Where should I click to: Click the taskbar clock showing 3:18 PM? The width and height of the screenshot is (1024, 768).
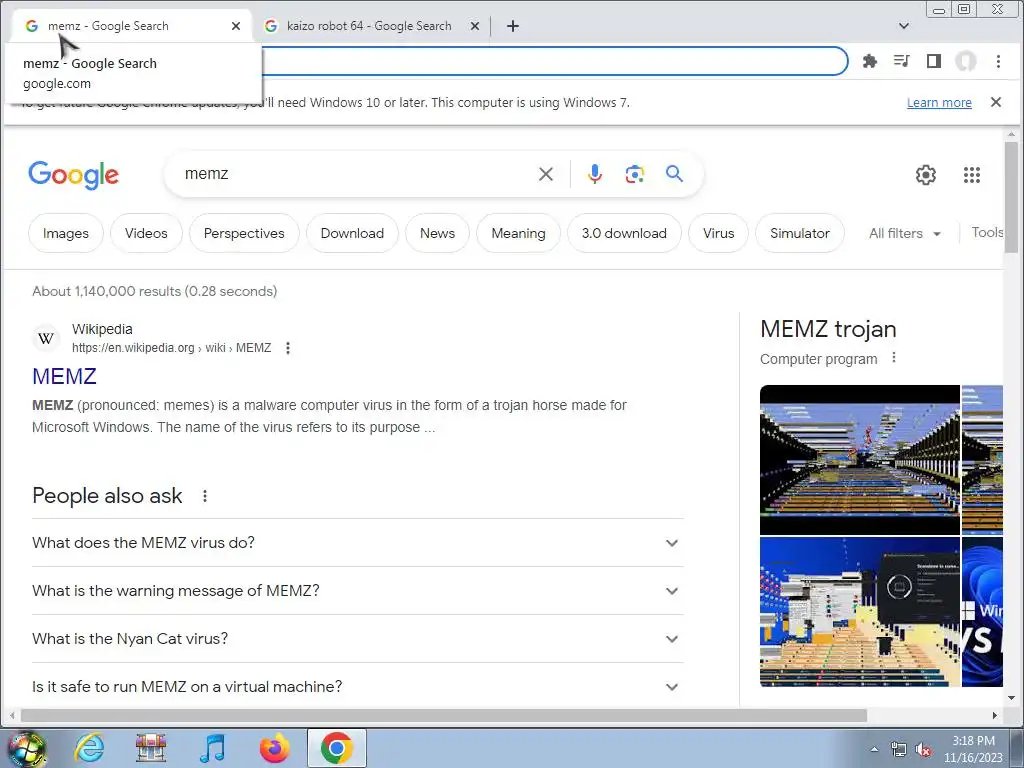[973, 749]
